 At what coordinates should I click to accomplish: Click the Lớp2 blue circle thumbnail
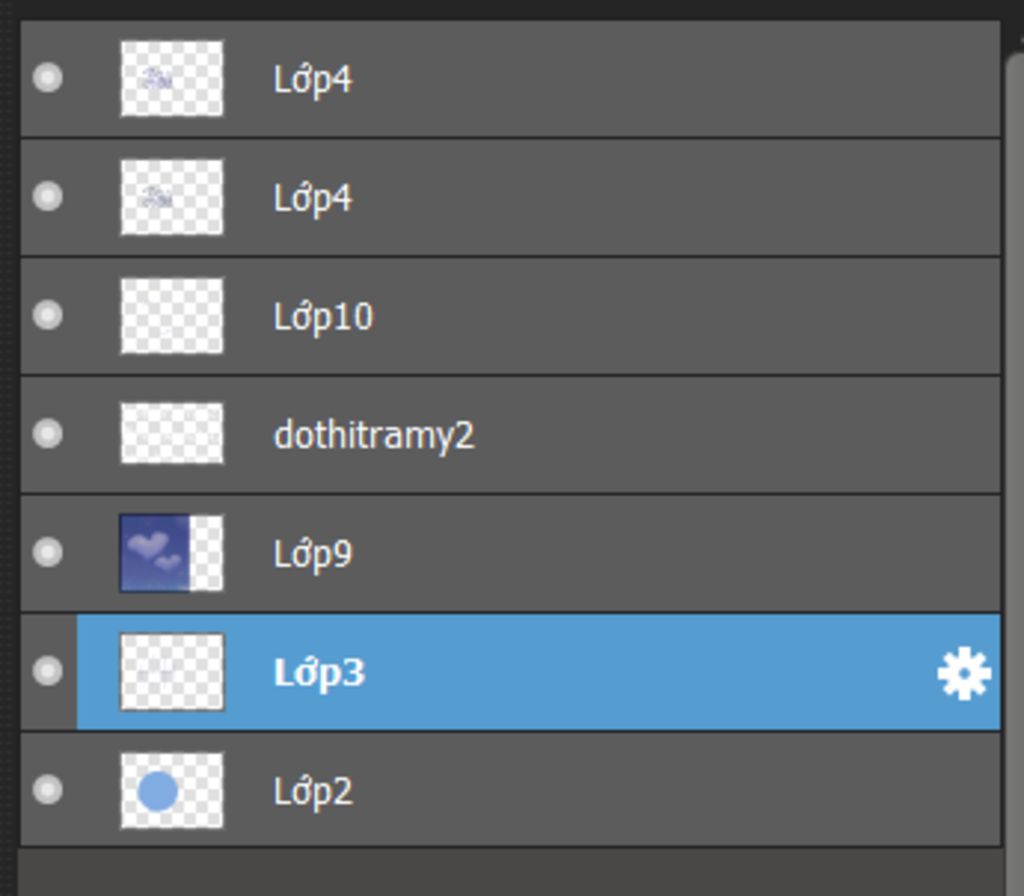[x=172, y=791]
